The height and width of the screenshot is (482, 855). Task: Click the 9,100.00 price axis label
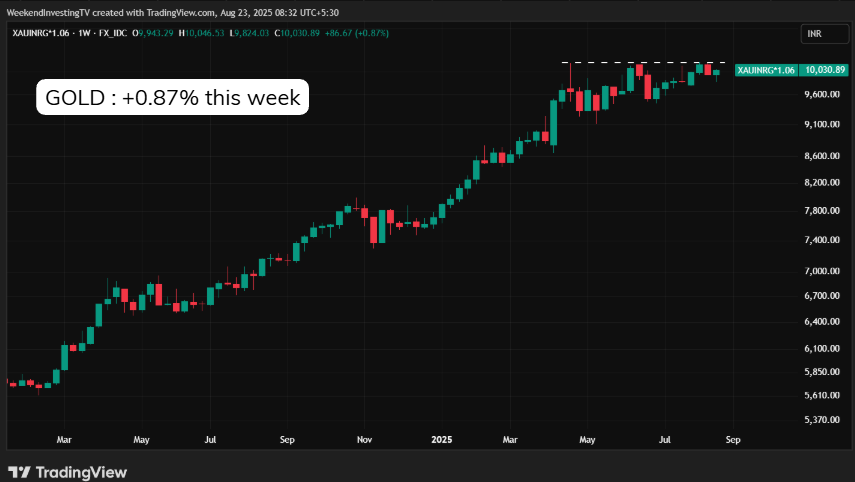tap(822, 124)
